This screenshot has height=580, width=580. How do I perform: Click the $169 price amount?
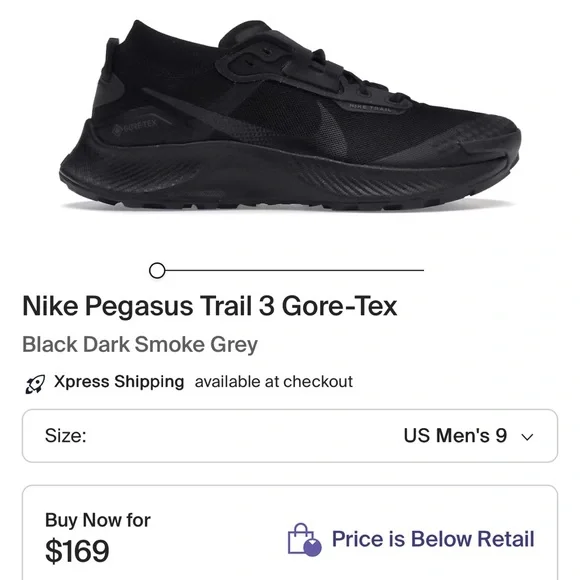click(77, 551)
